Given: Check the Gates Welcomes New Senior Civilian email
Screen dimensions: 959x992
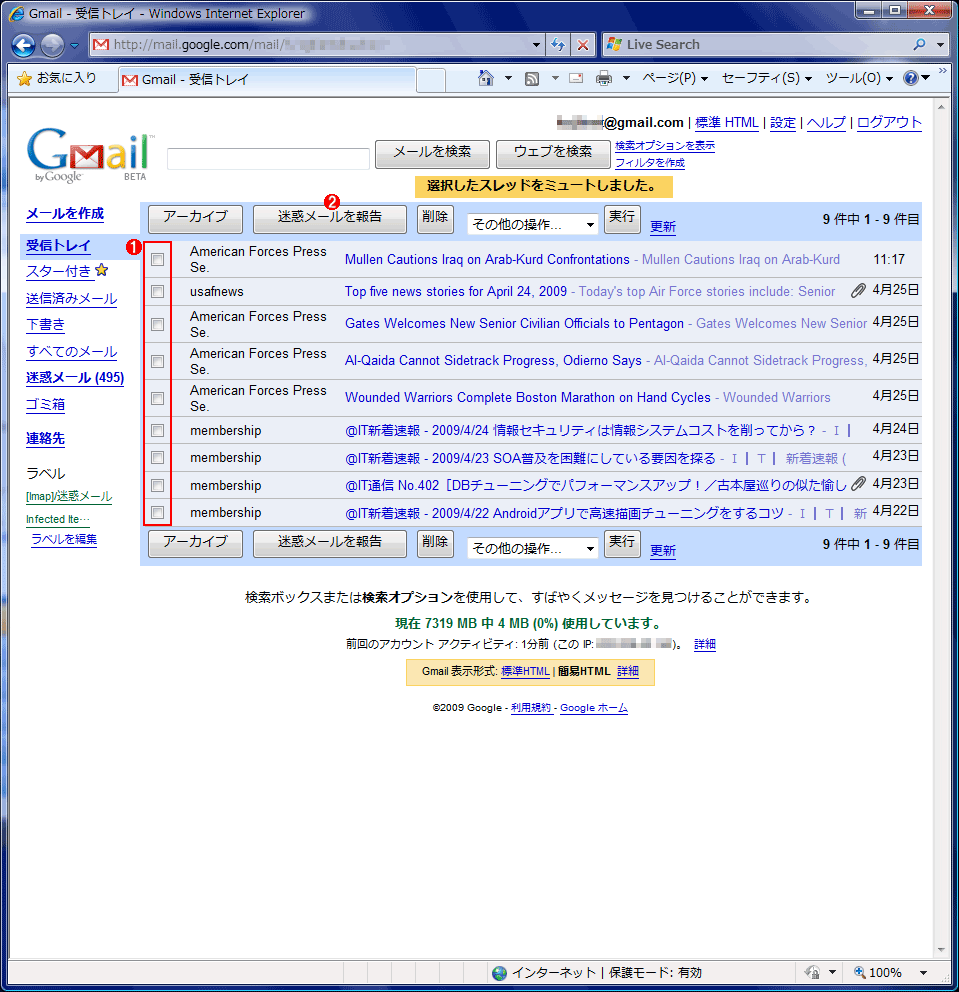Looking at the screenshot, I should pos(158,324).
